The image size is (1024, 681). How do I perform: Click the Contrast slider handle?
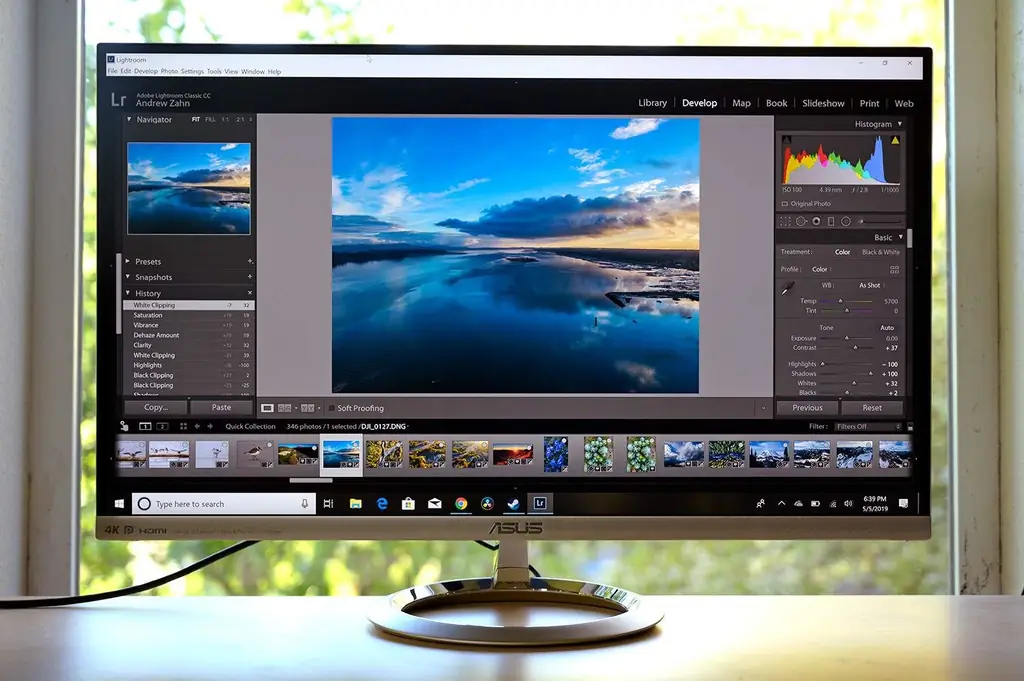[856, 347]
